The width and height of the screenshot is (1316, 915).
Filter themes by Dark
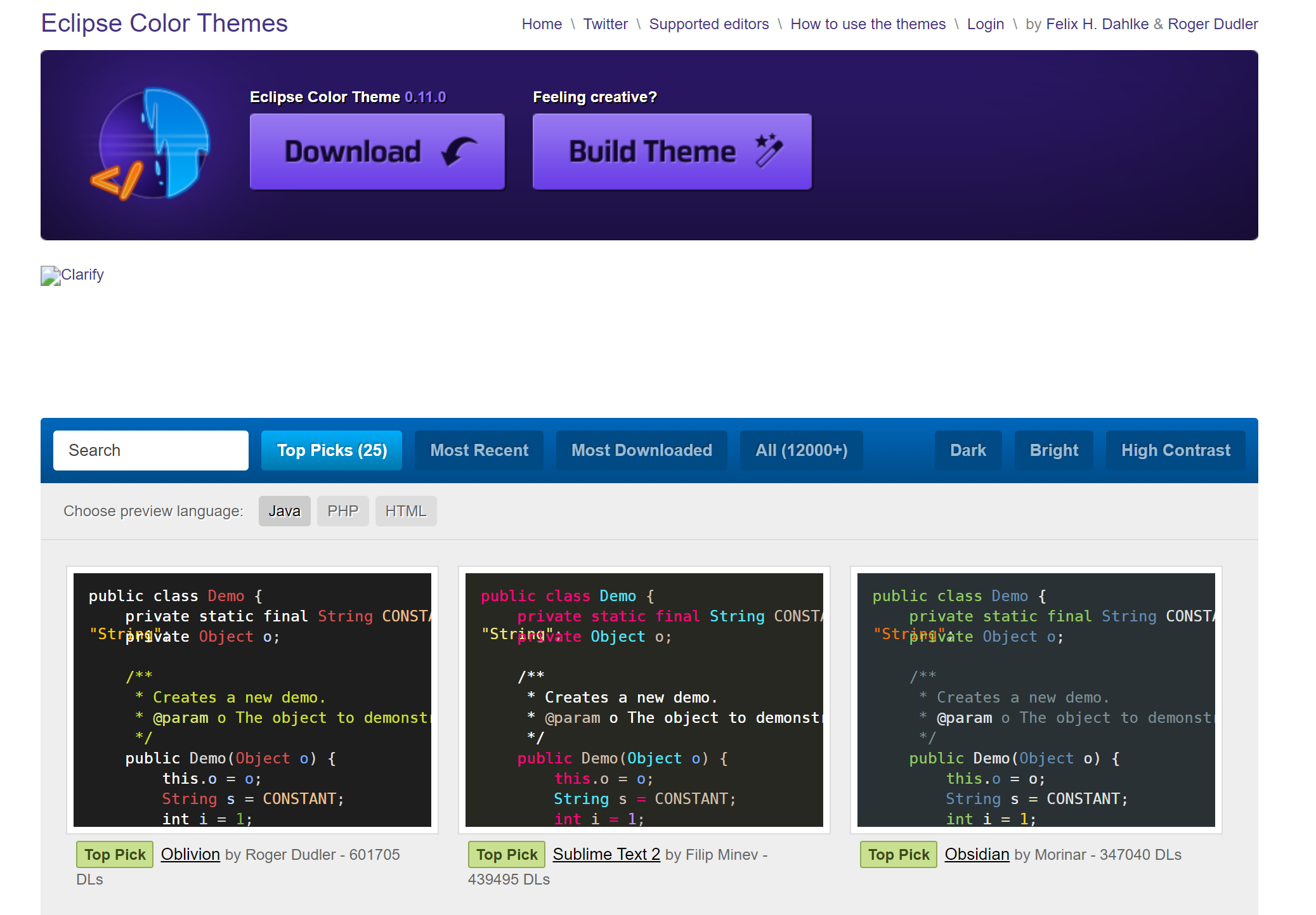968,450
